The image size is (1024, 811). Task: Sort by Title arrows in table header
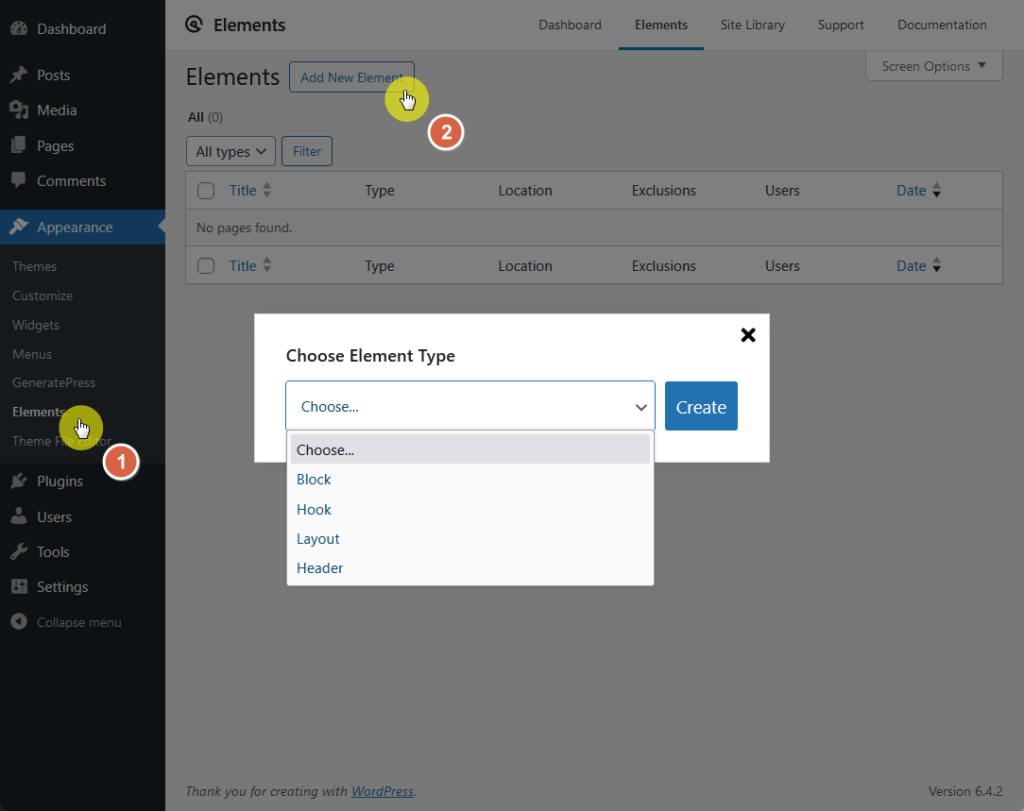(267, 190)
